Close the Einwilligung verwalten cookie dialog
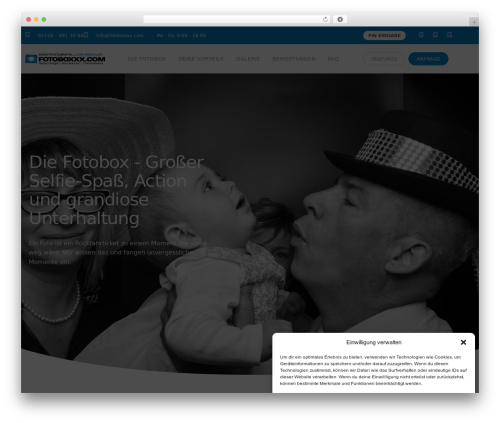500x423 pixels. pyautogui.click(x=463, y=342)
